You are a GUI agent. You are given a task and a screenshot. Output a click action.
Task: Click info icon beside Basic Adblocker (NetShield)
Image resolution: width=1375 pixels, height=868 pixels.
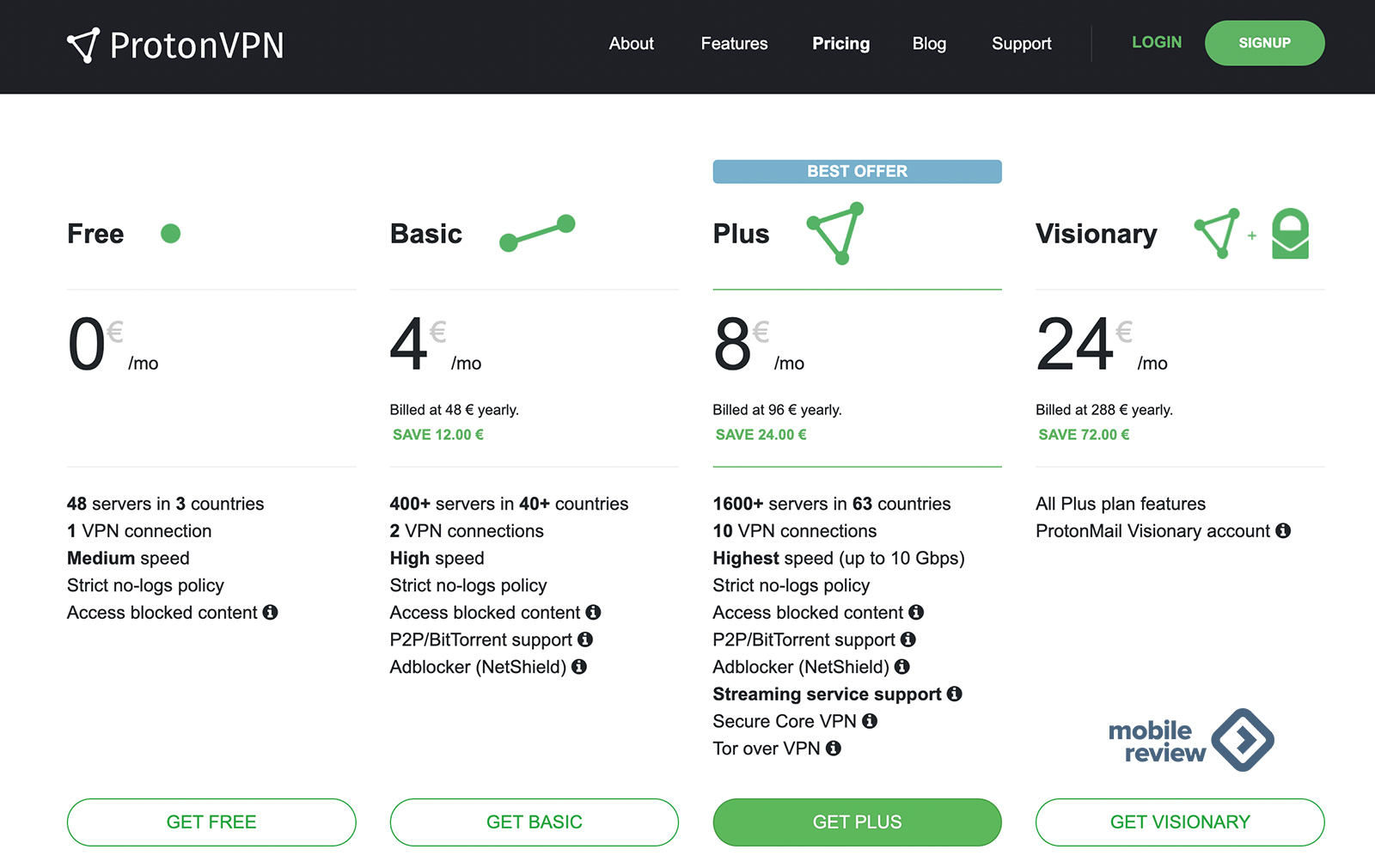(x=579, y=667)
